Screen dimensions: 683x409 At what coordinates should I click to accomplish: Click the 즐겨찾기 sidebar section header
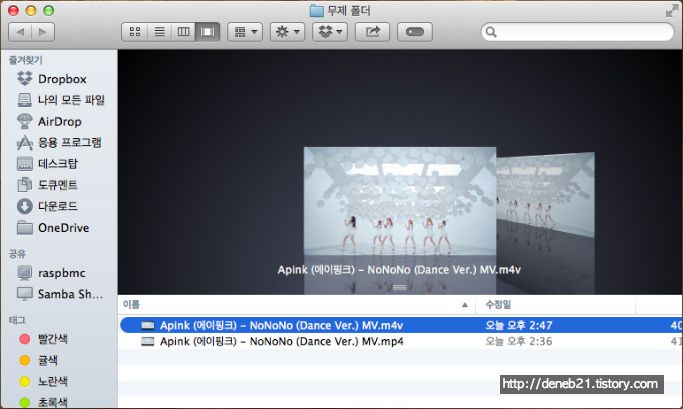[x=26, y=60]
